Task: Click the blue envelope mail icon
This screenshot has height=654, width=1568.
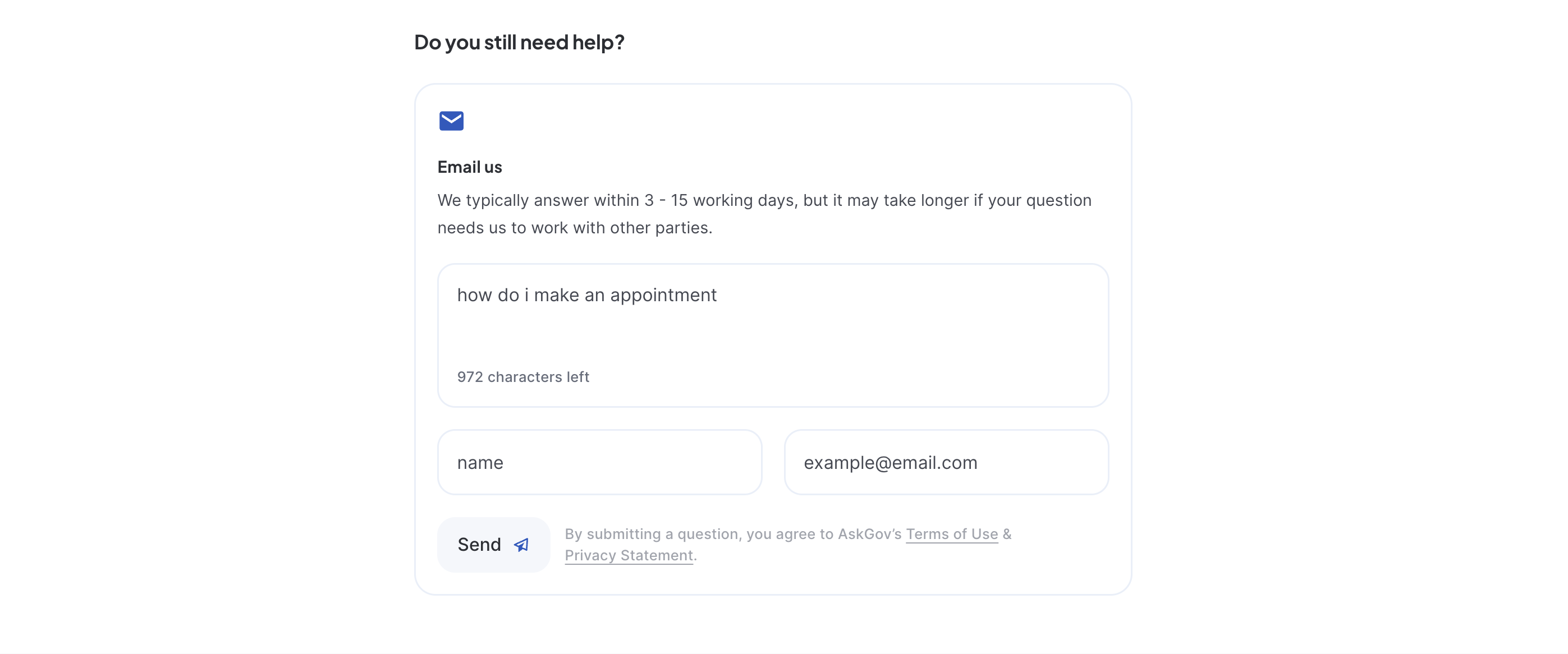Action: coord(451,121)
